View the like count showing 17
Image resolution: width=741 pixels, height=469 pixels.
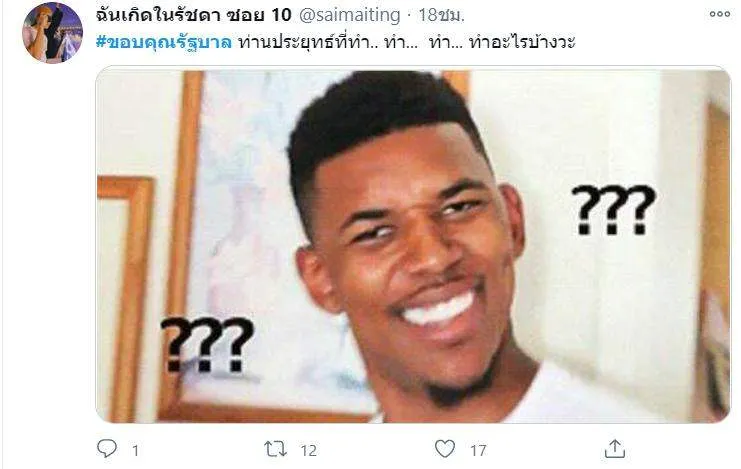point(478,451)
